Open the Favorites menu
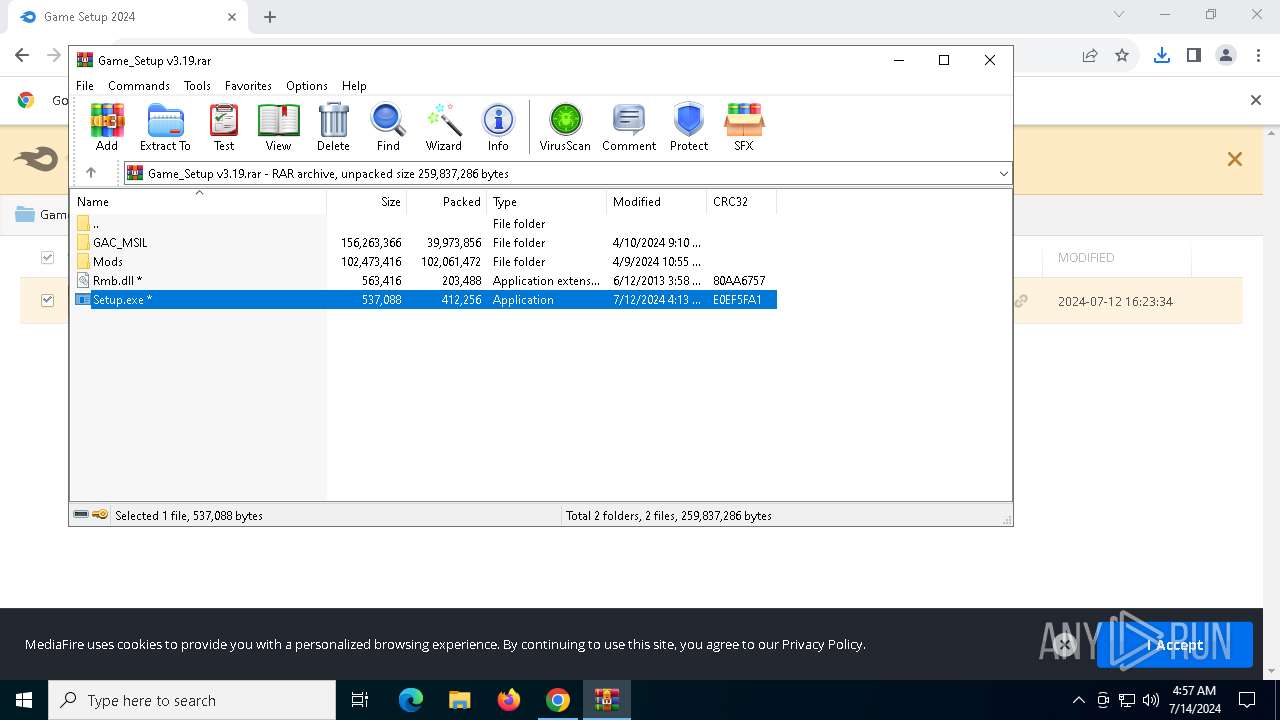The width and height of the screenshot is (1280, 720). [x=248, y=86]
